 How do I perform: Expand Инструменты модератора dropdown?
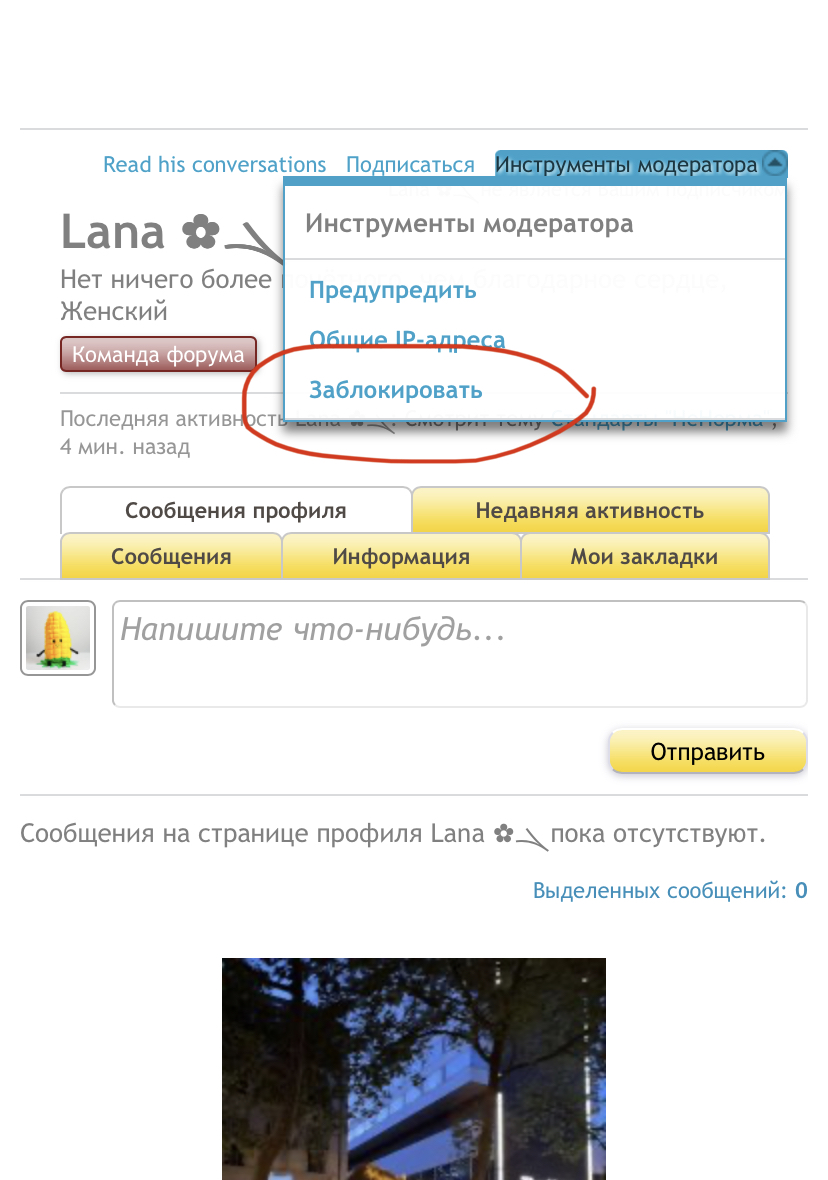626,164
